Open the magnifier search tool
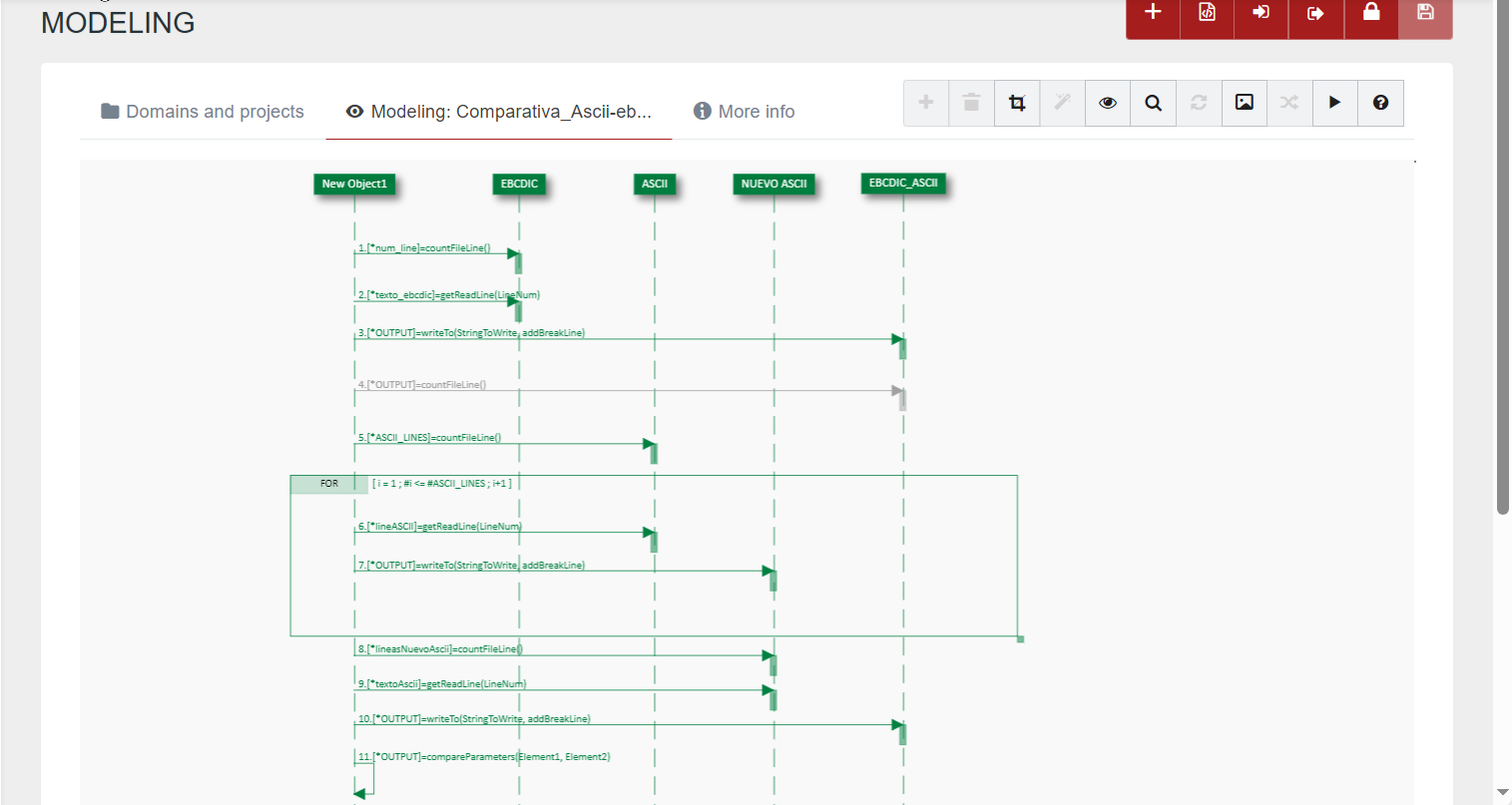Screen dimensions: 1512x805 click(1153, 103)
